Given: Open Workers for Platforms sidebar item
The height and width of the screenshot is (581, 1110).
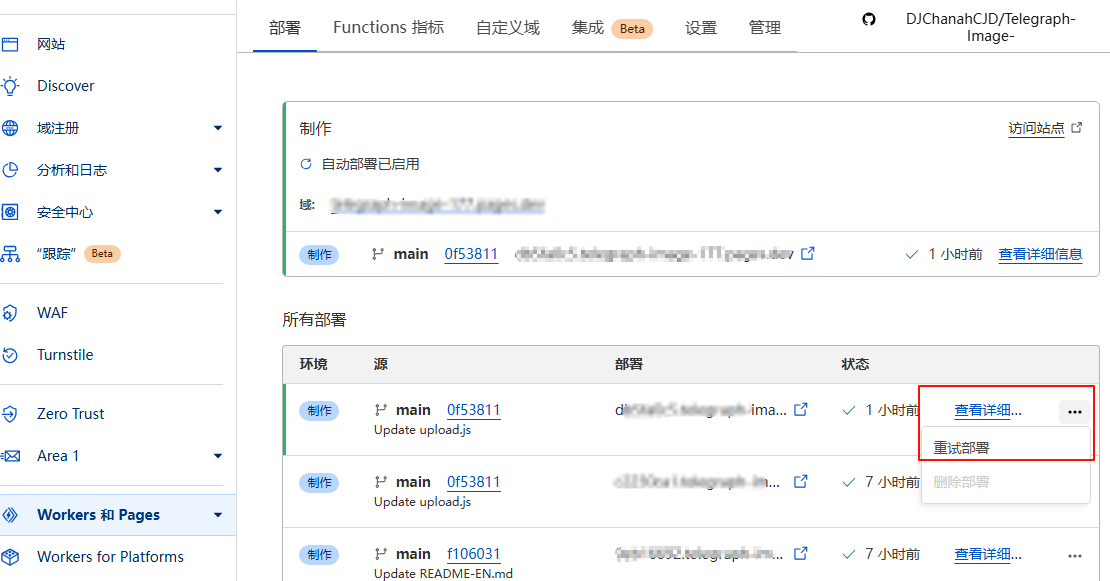Looking at the screenshot, I should point(110,557).
